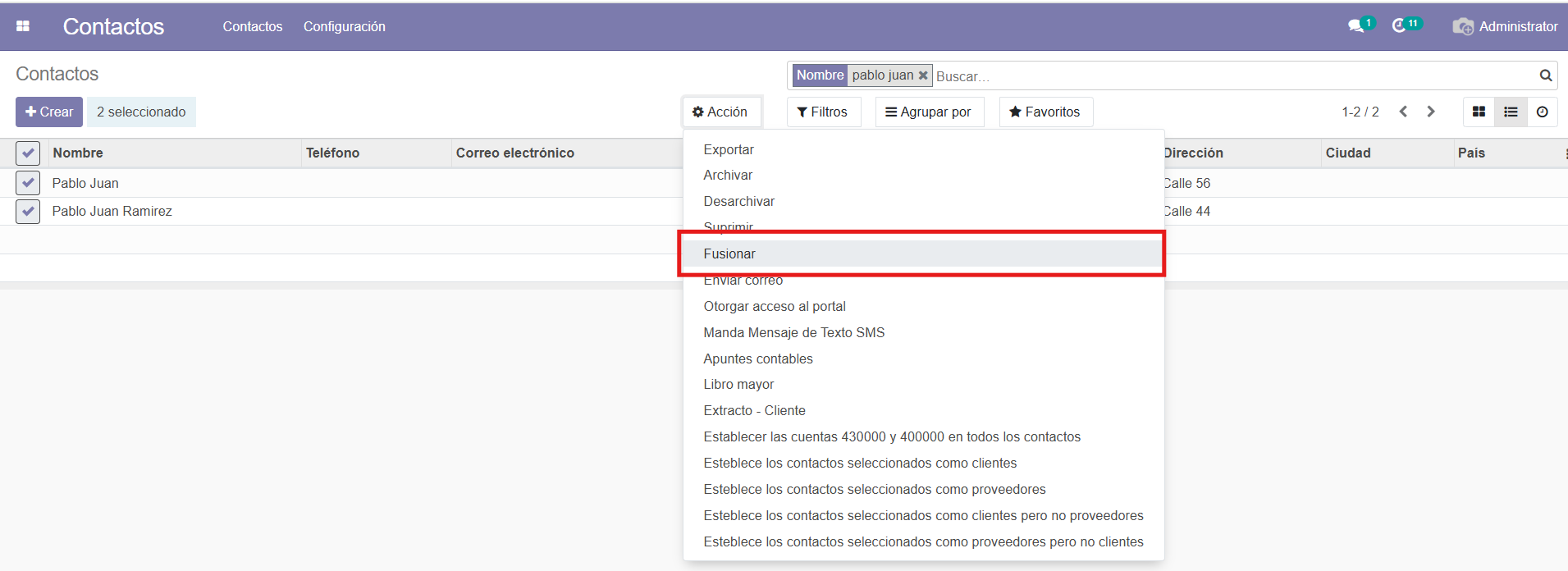Open the apps grid menu icon
The image size is (1568, 571).
(x=23, y=26)
